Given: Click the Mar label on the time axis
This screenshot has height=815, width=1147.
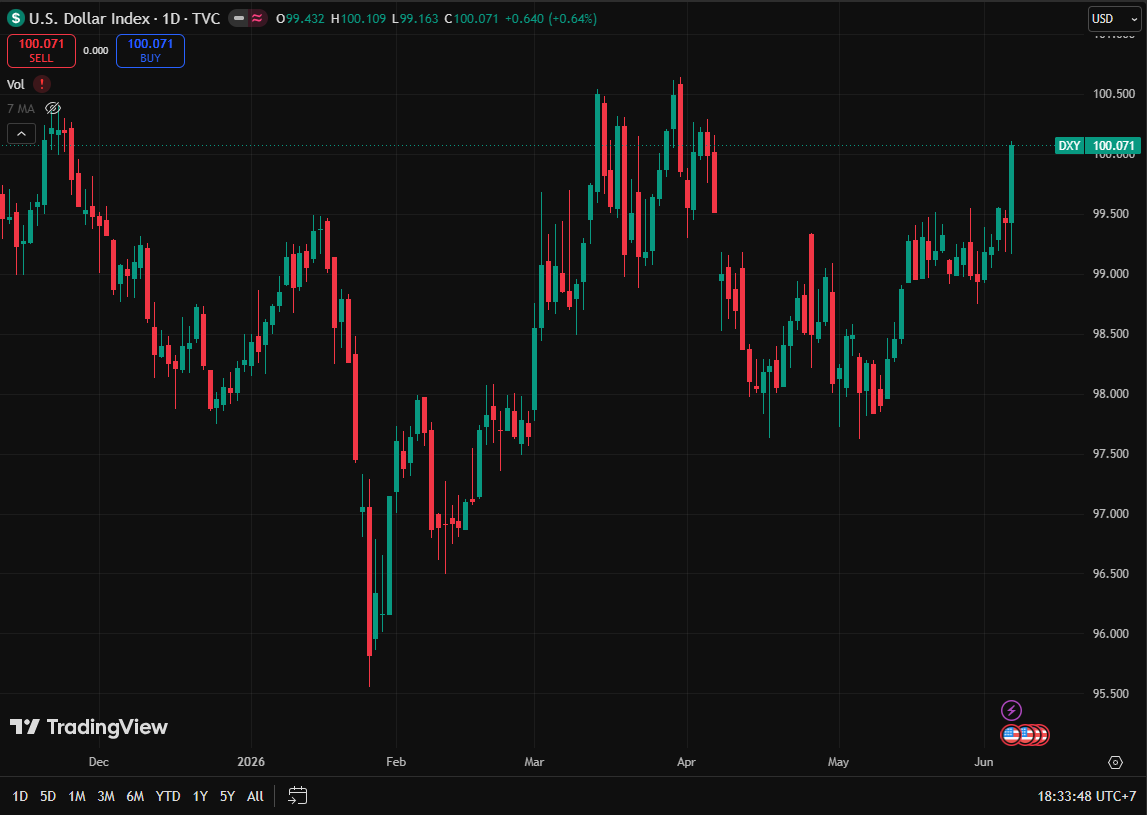Looking at the screenshot, I should coord(534,762).
